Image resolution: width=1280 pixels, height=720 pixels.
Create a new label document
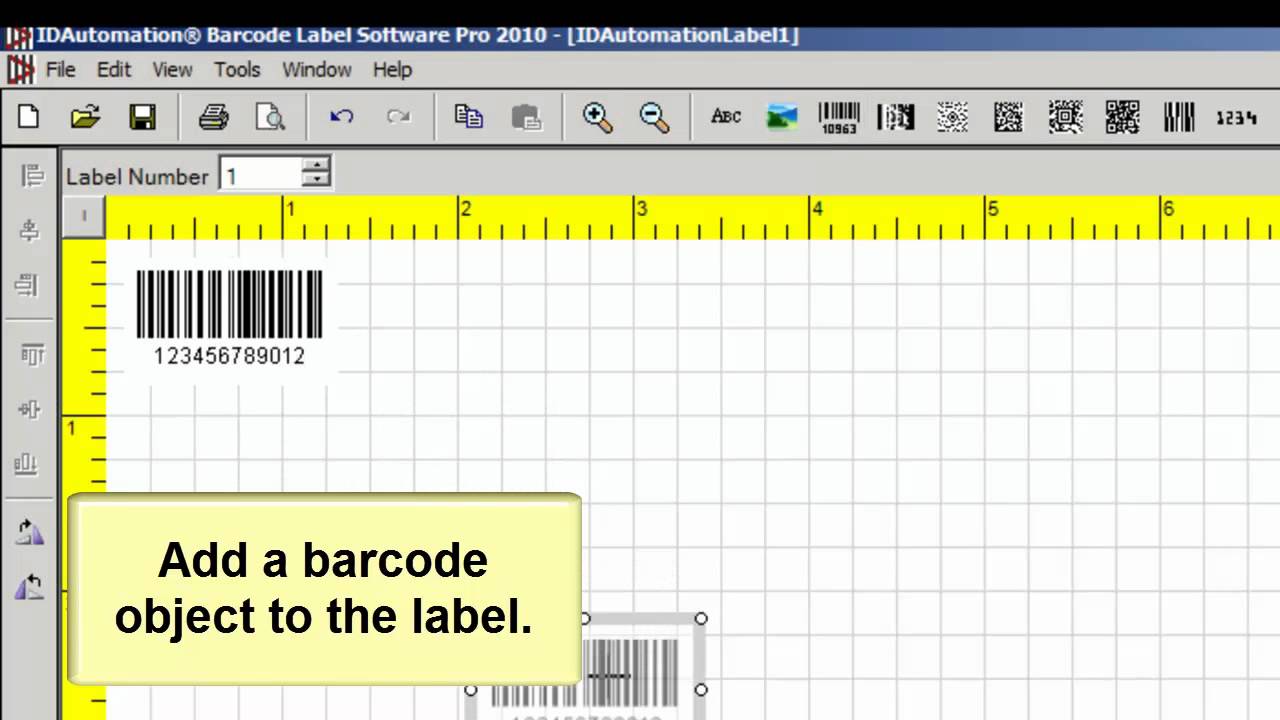point(28,118)
